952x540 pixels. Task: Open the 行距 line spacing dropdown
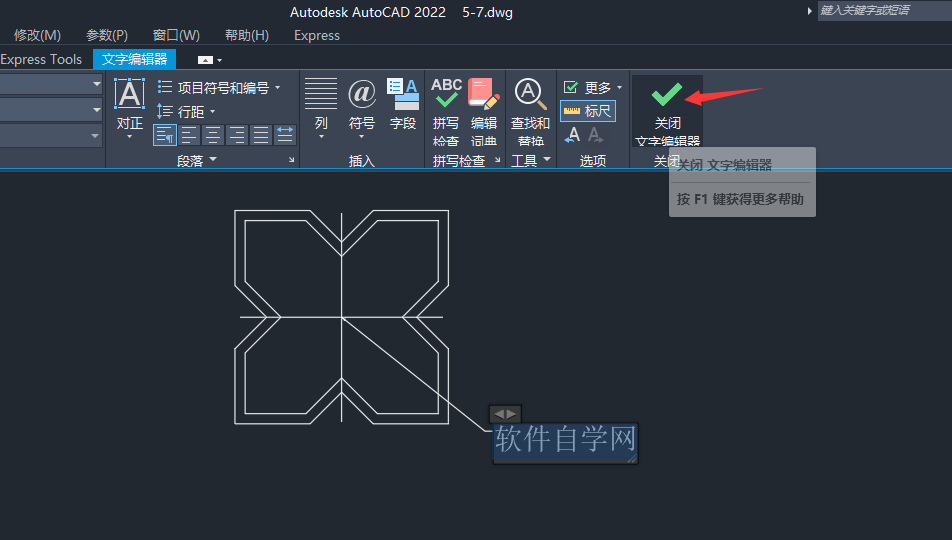click(186, 112)
